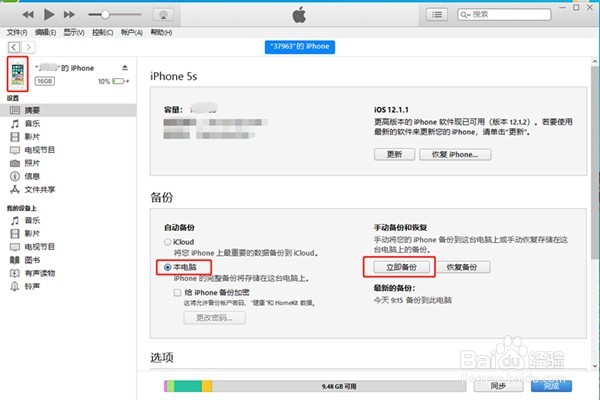Click the audiobook icon beside 有声读物
Screen dimensions: 600x400
click(15, 273)
